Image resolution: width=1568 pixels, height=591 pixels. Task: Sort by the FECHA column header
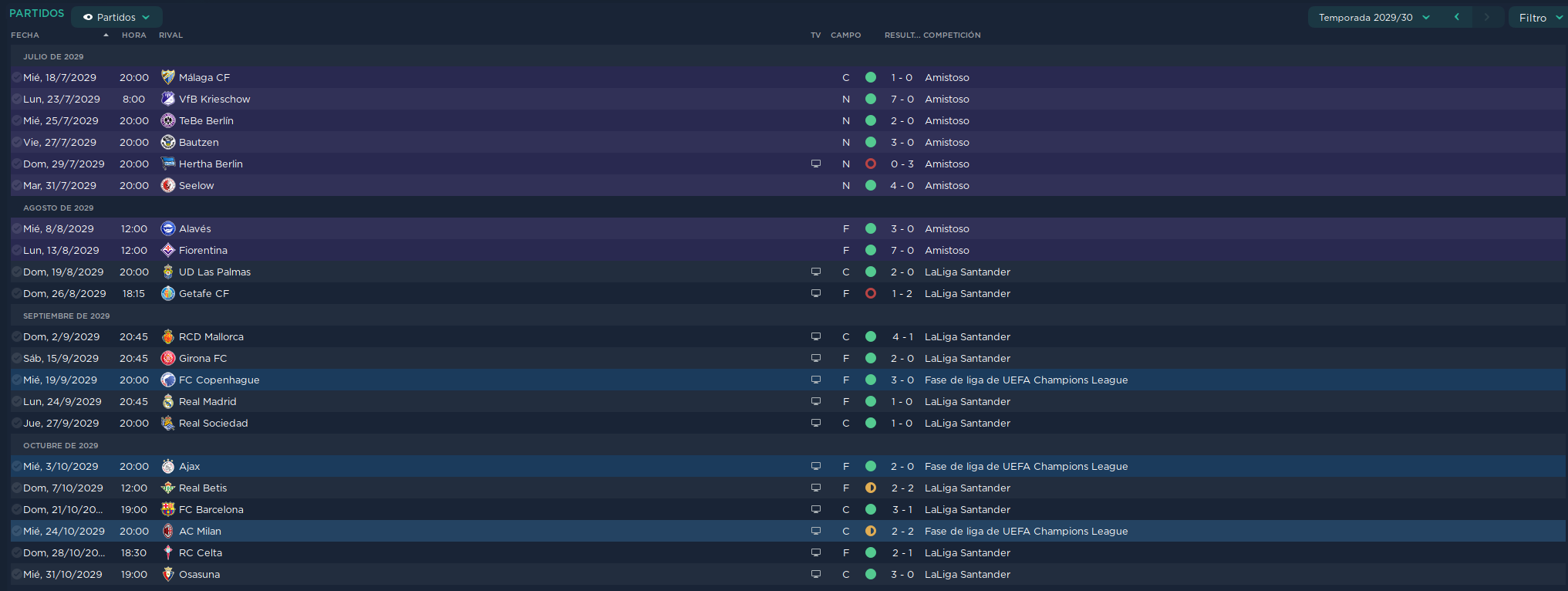click(25, 35)
